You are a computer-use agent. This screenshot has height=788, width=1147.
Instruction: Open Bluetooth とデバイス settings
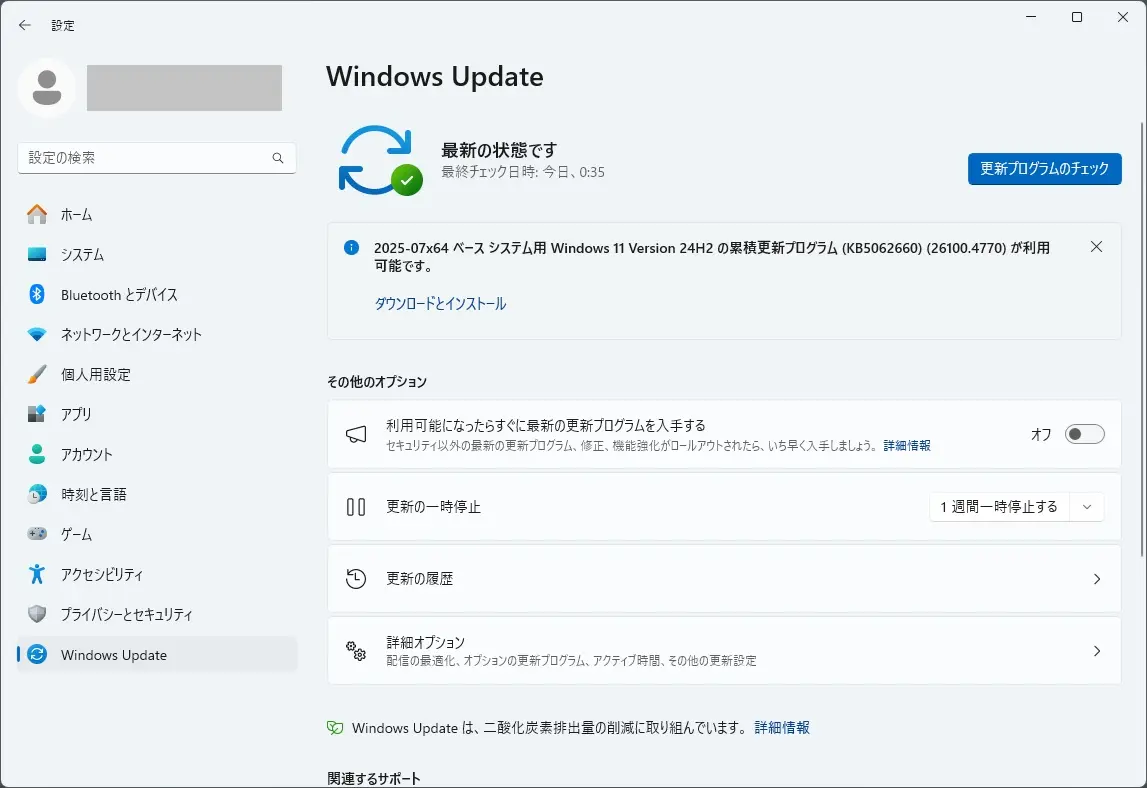point(157,294)
